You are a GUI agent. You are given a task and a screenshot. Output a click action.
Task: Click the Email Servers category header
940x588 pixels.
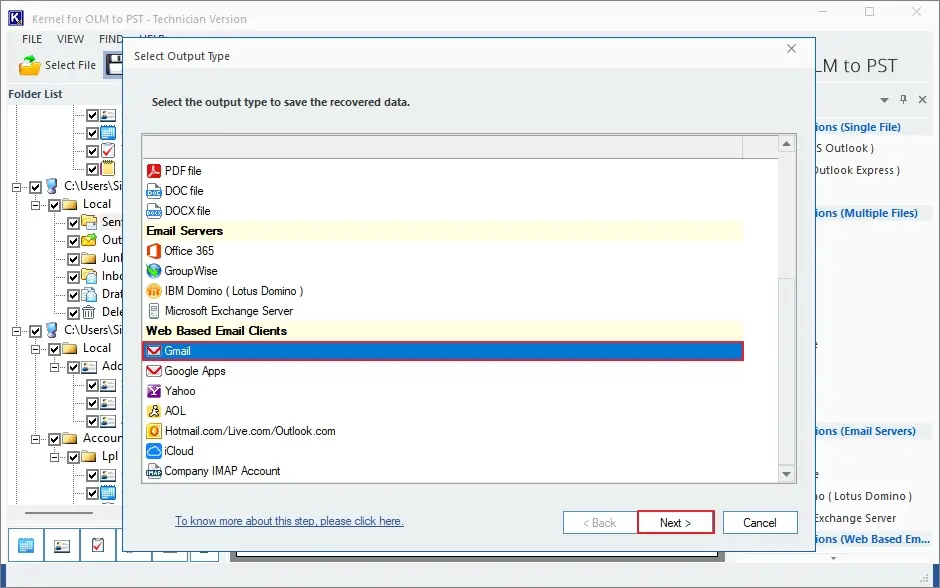442,231
